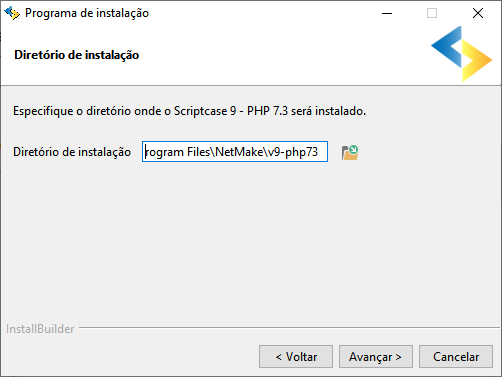Viewport: 502px width, 377px height.
Task: Close the installer with the X button
Action: [x=478, y=13]
